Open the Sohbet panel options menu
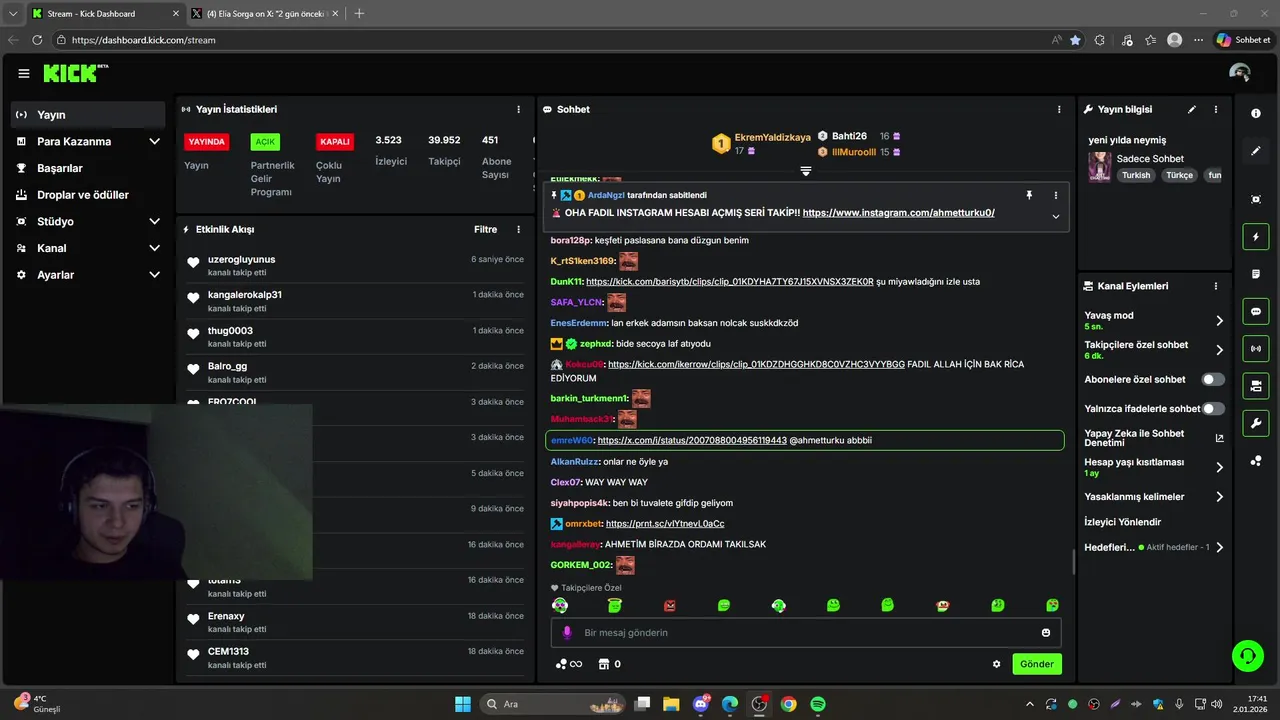The height and width of the screenshot is (720, 1280). (1059, 110)
